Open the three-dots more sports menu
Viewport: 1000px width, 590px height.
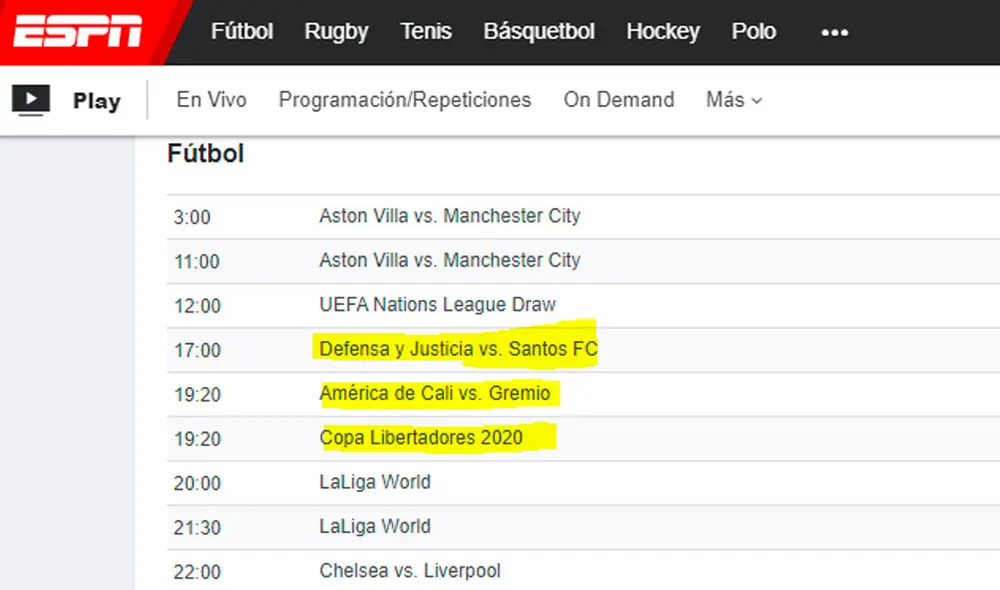(x=834, y=32)
